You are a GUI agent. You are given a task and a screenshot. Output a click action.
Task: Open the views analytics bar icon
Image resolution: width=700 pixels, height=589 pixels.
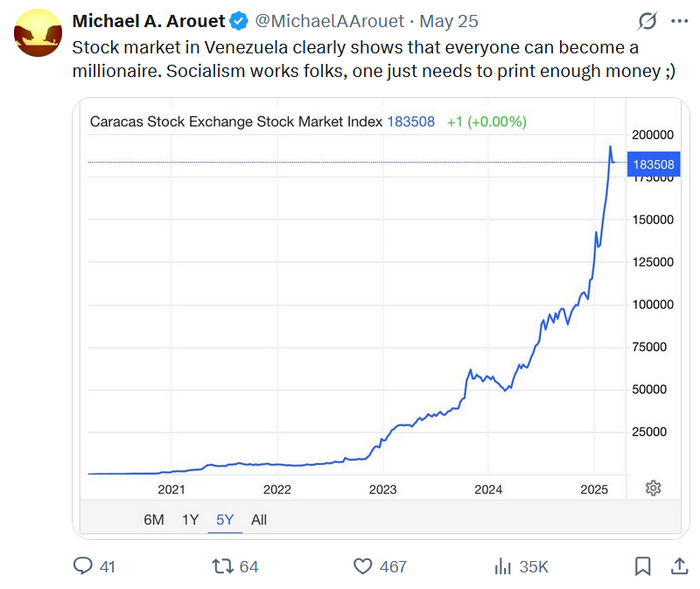(x=503, y=566)
